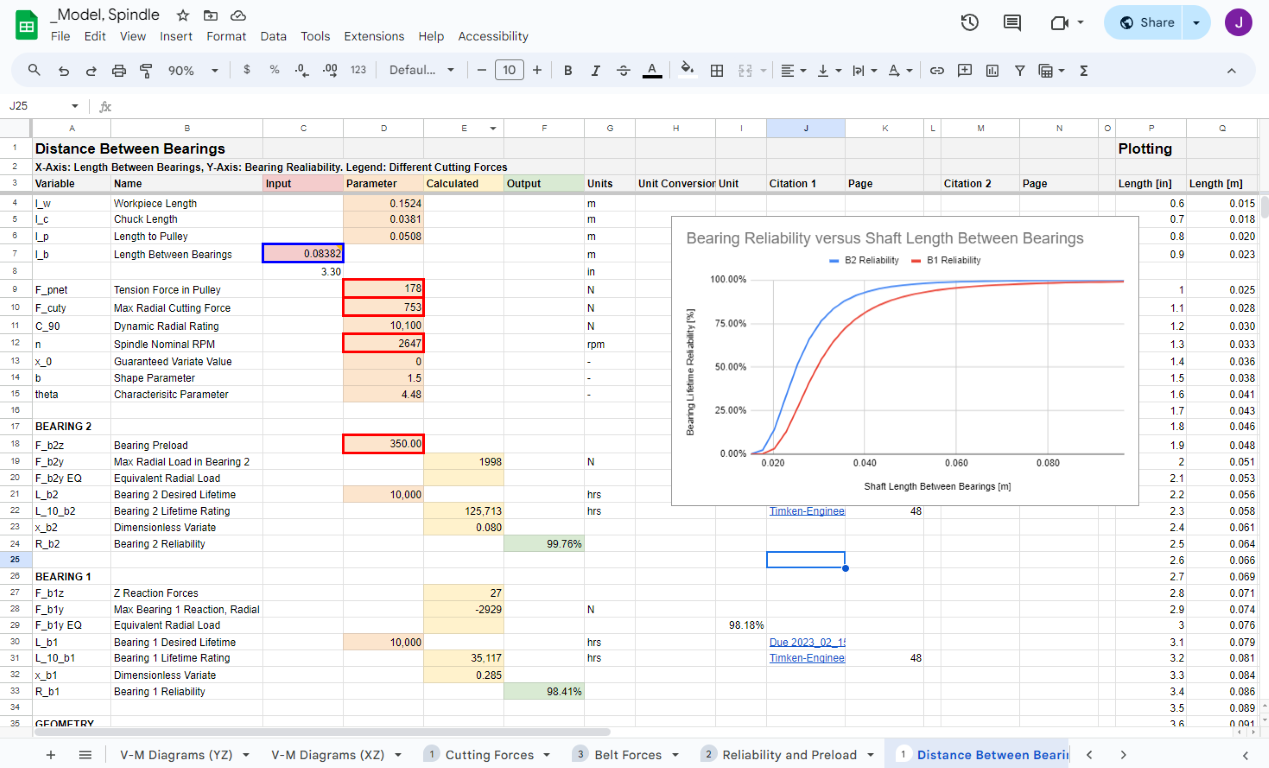Click the insert chart icon

[992, 70]
